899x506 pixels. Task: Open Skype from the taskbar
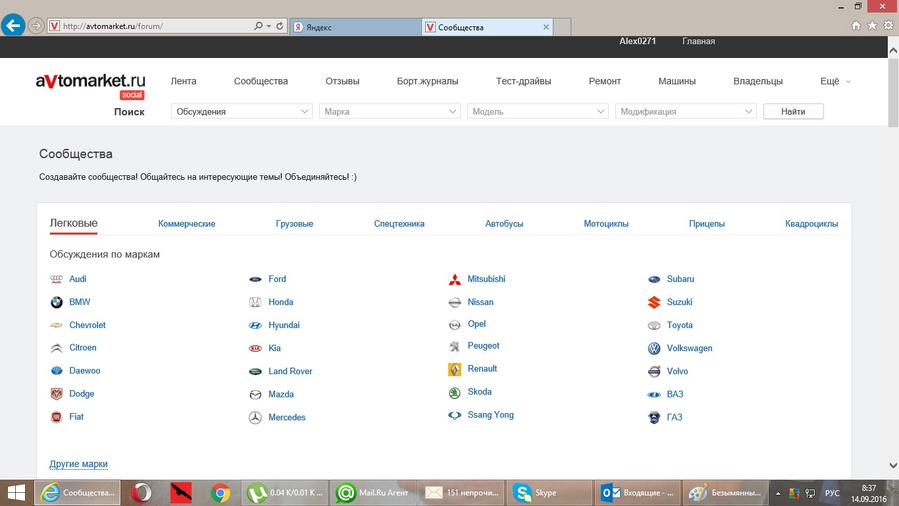pyautogui.click(x=548, y=493)
